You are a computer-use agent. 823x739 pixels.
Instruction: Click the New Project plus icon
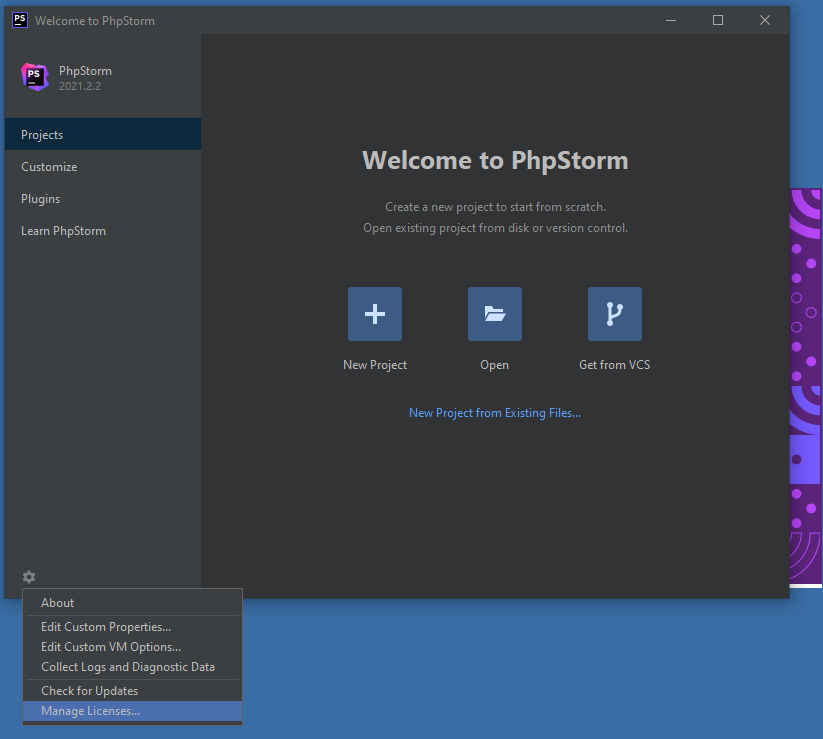(375, 314)
